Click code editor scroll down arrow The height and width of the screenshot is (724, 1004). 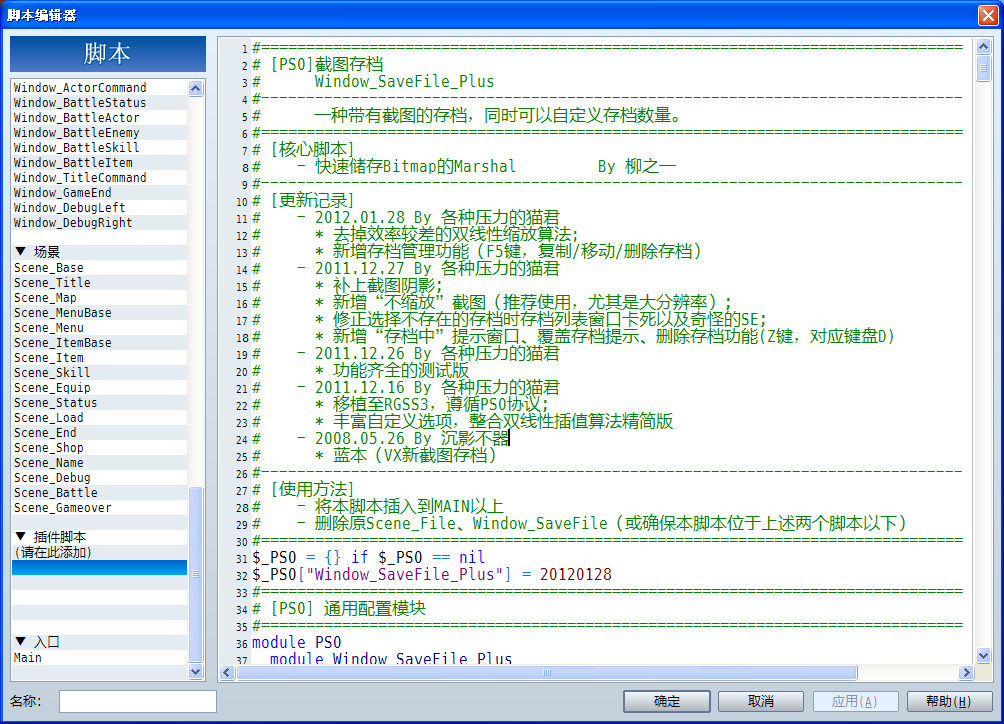pos(984,655)
